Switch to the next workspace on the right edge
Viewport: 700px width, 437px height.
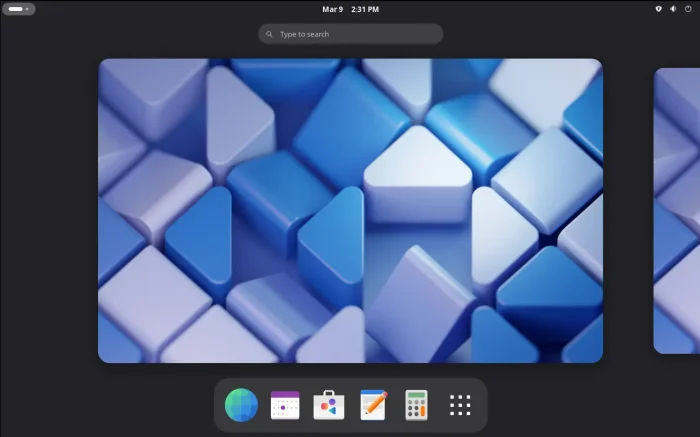coord(678,210)
